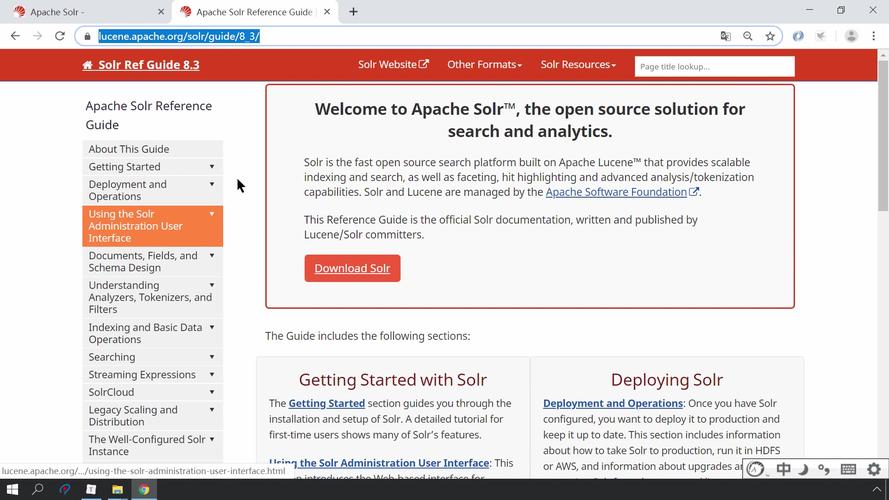
Task: Click the page vertical scrollbar thumb
Action: [x=883, y=136]
